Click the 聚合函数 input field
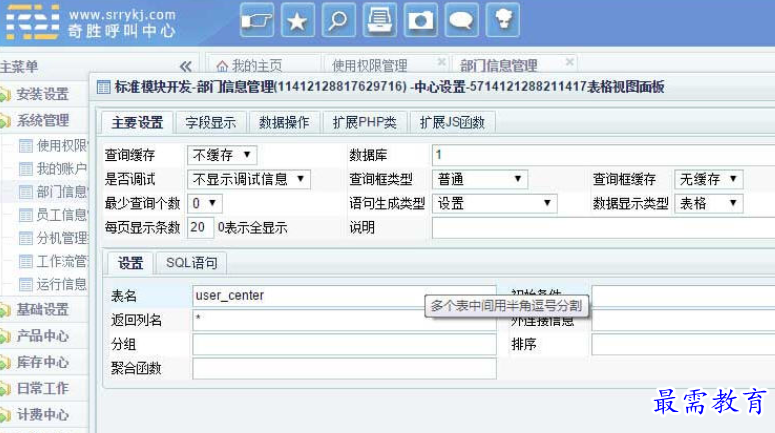 tap(344, 369)
